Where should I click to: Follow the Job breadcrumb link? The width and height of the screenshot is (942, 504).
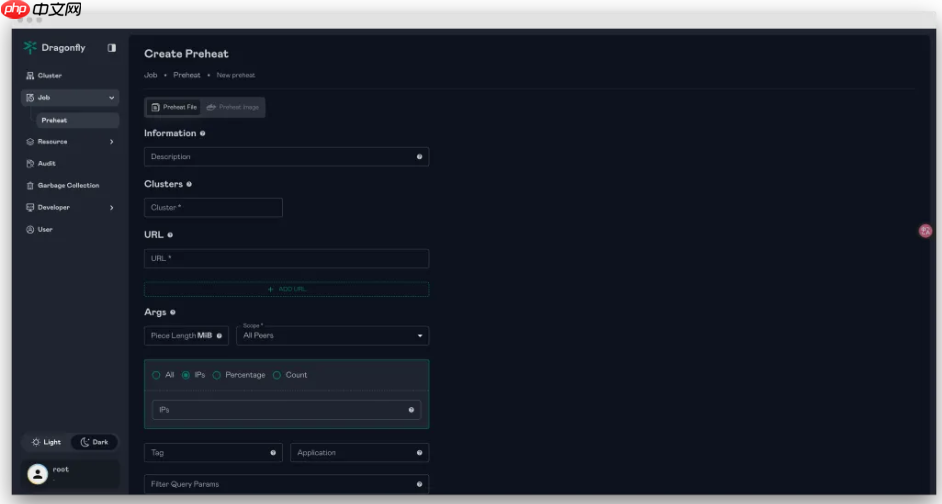coord(151,75)
